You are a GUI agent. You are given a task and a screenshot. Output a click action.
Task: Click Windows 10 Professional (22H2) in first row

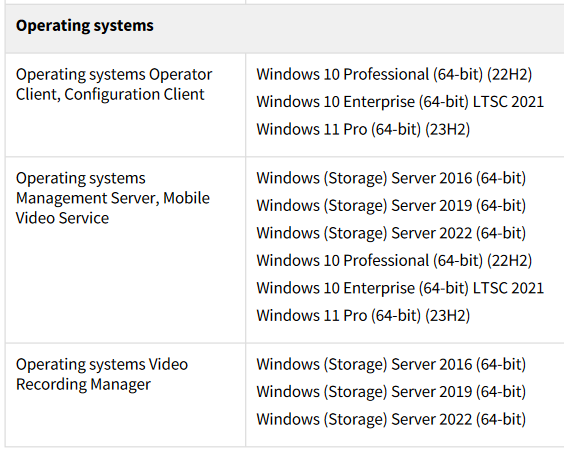click(x=394, y=74)
